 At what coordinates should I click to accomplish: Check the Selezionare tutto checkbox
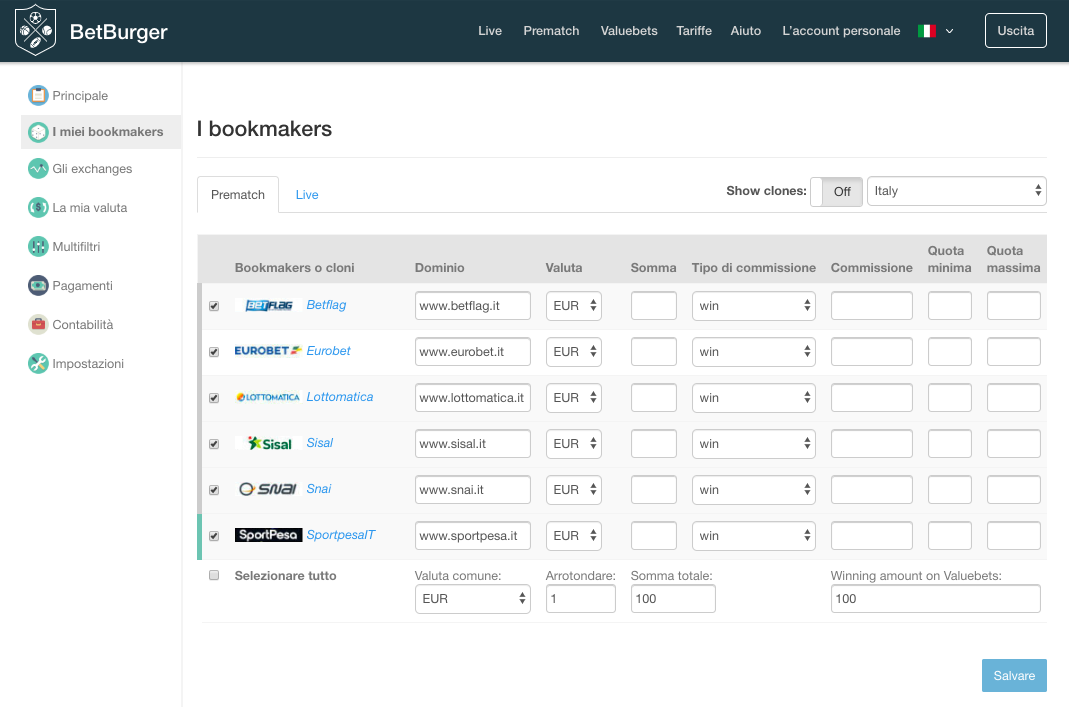click(214, 575)
